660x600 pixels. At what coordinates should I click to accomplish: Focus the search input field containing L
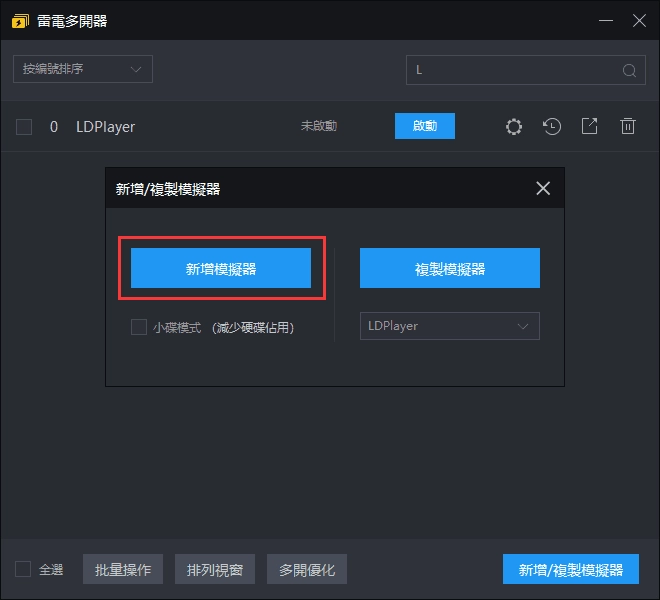pos(526,70)
